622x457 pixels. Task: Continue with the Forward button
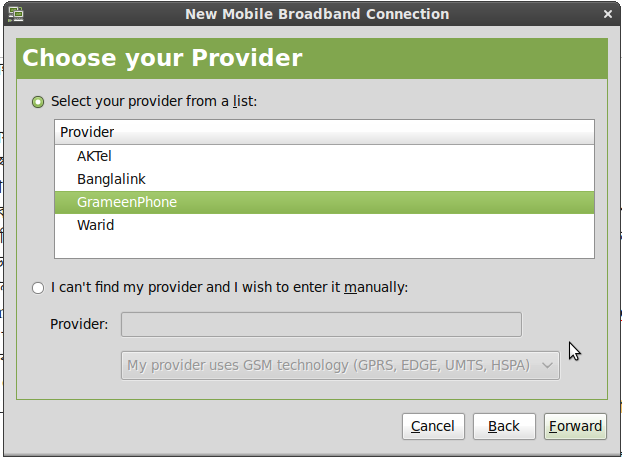coord(575,426)
